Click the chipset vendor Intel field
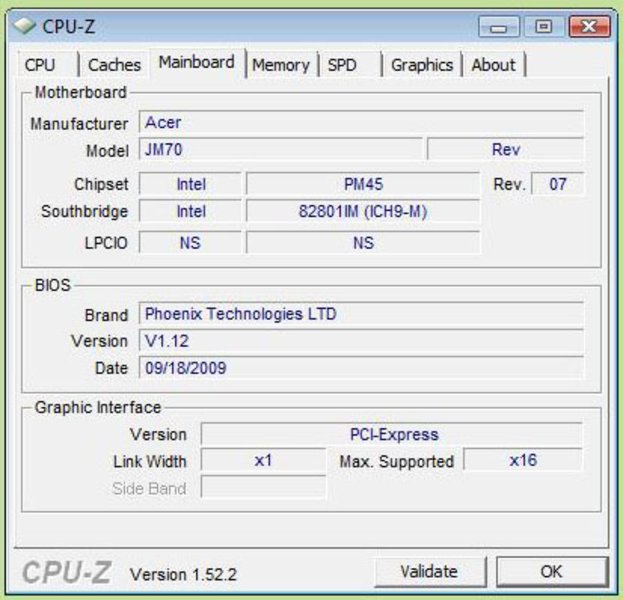This screenshot has height=600, width=623. tap(190, 184)
